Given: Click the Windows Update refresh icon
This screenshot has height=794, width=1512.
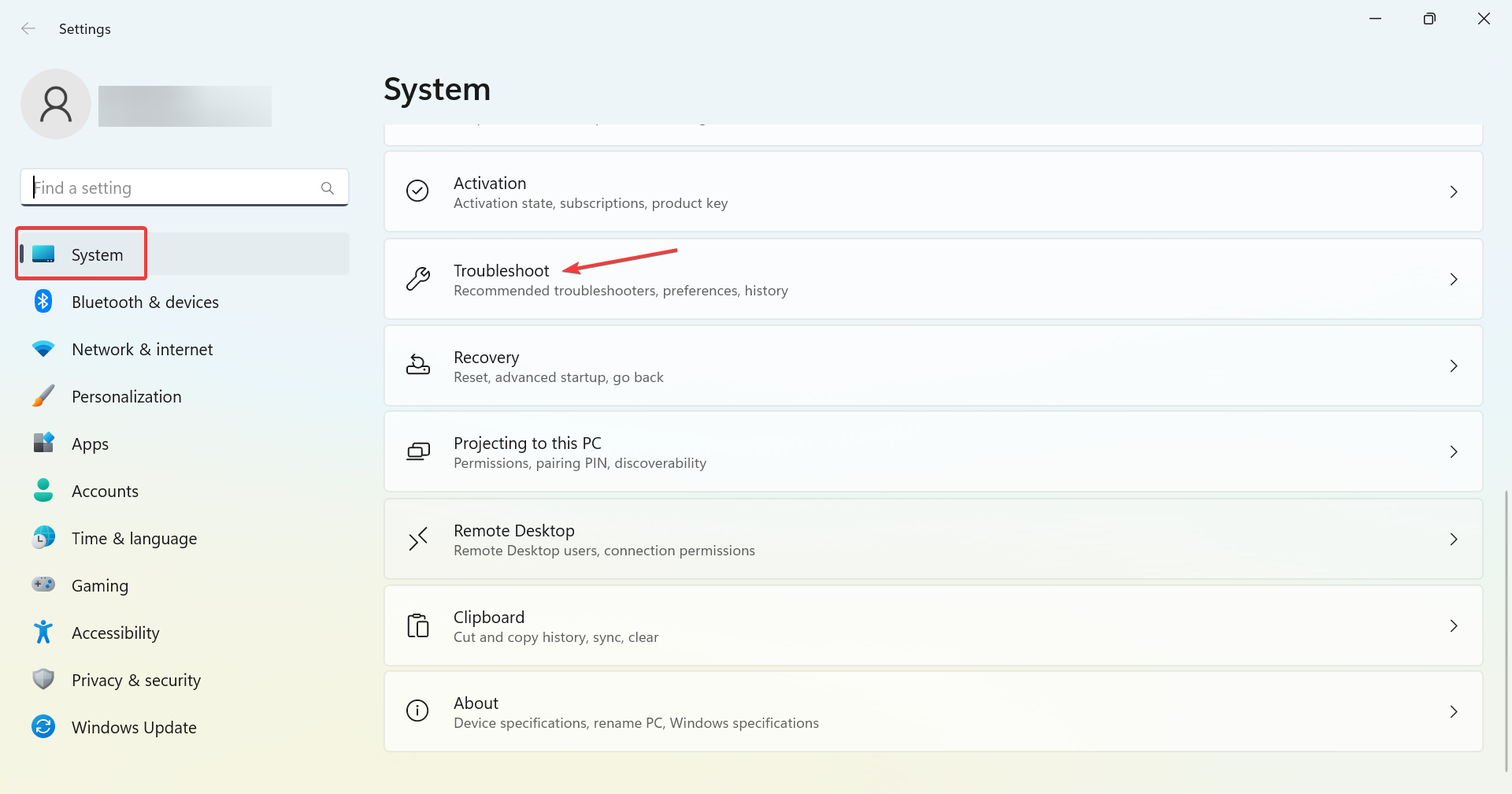Looking at the screenshot, I should [x=43, y=726].
